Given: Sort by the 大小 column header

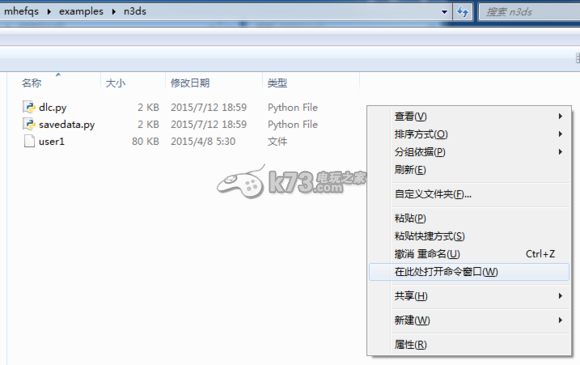Looking at the screenshot, I should tap(115, 83).
